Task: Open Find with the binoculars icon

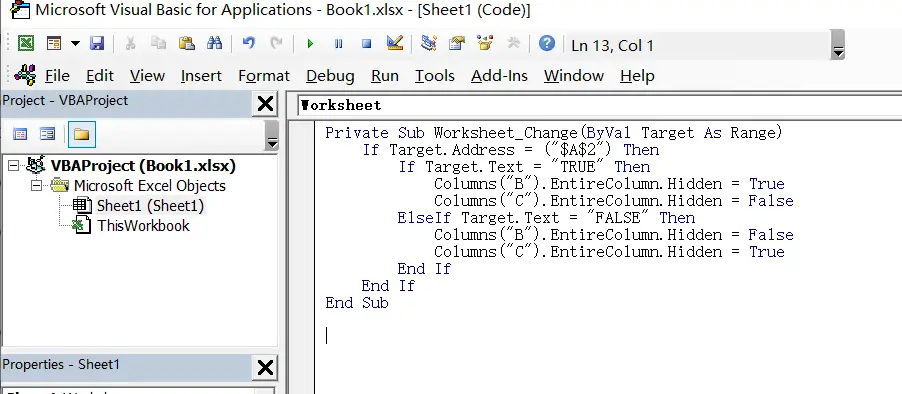Action: click(x=215, y=44)
